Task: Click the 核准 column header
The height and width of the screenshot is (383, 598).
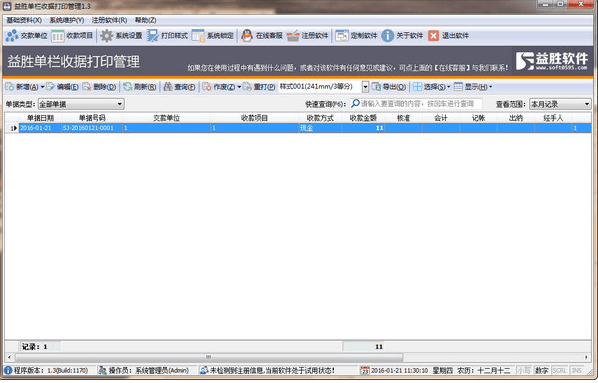Action: pyautogui.click(x=403, y=118)
